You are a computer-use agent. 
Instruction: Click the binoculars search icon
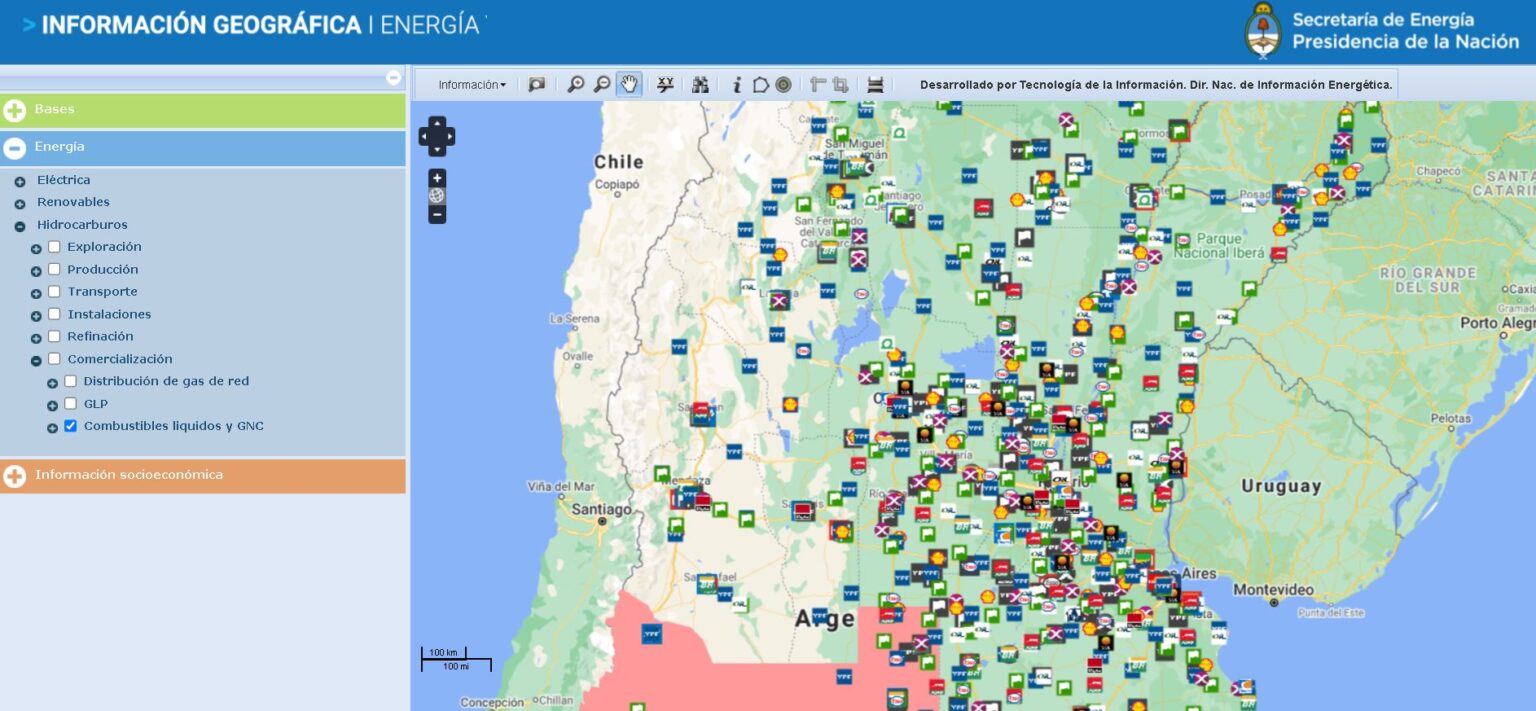[x=700, y=85]
